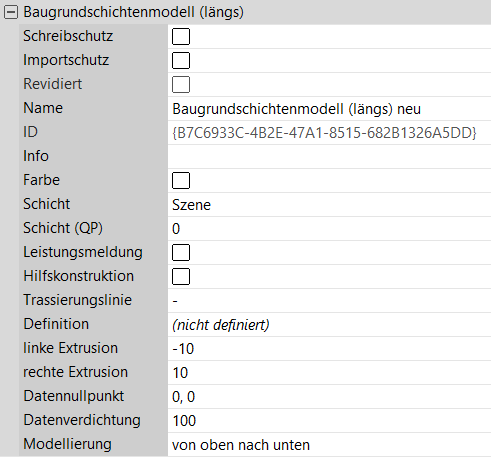Edit the Schicht (QP) value

coord(329,229)
